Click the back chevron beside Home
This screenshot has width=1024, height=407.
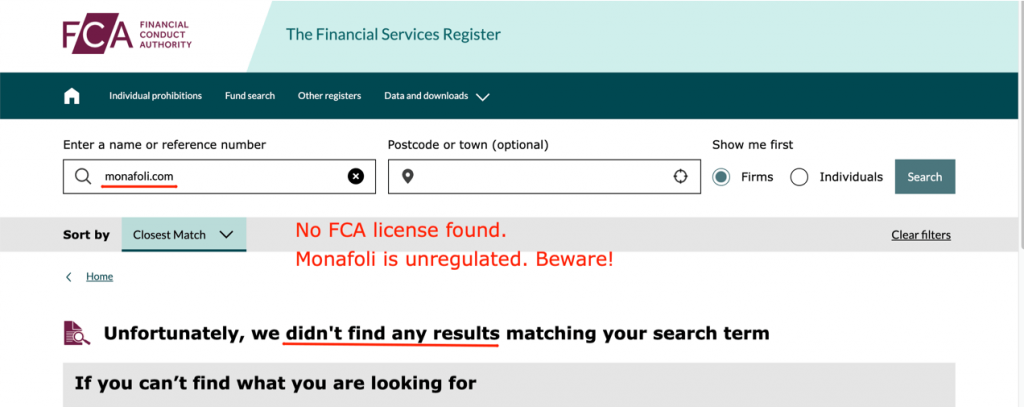69,277
